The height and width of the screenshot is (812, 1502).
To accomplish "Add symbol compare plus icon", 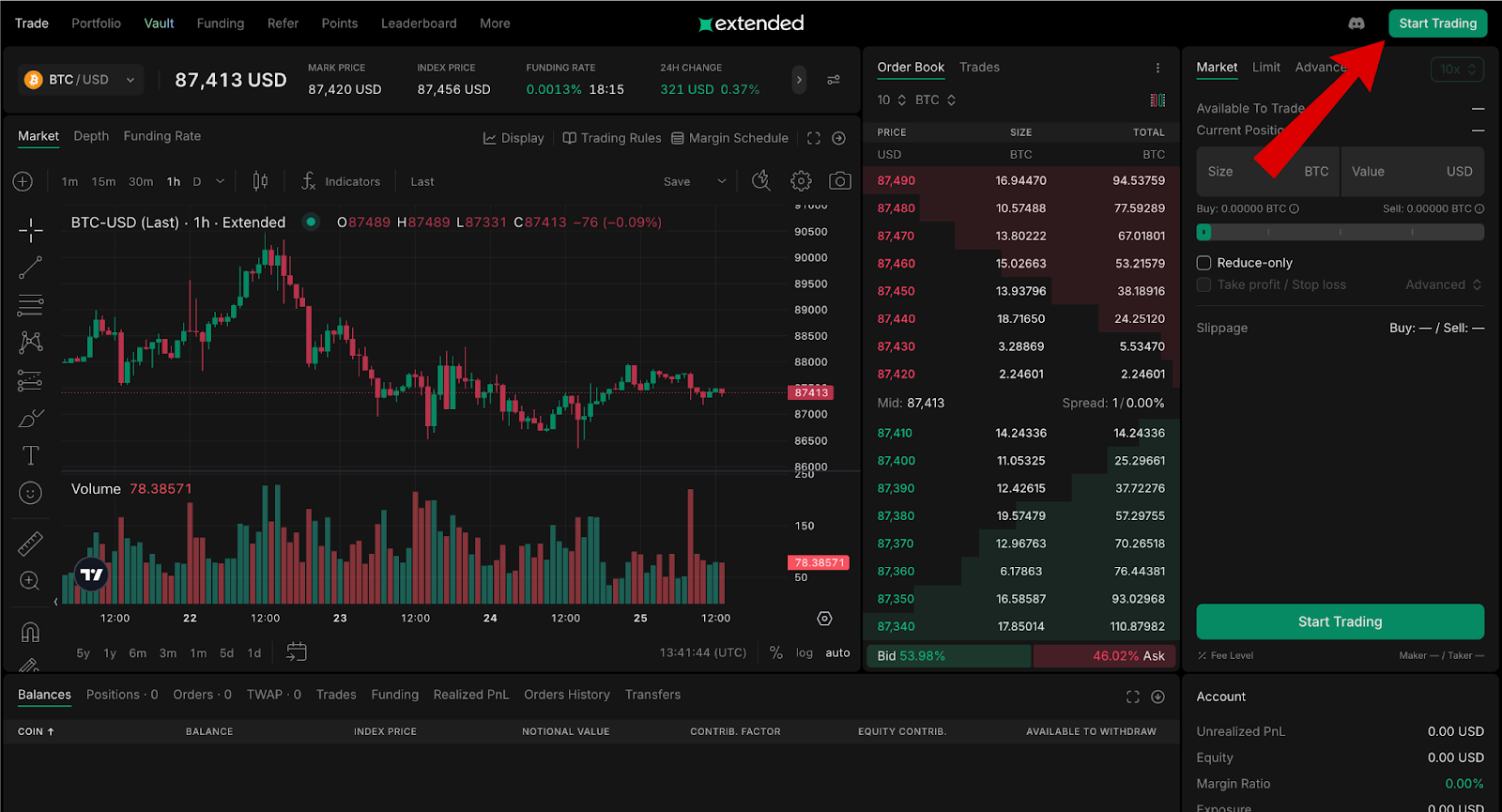I will 23,181.
